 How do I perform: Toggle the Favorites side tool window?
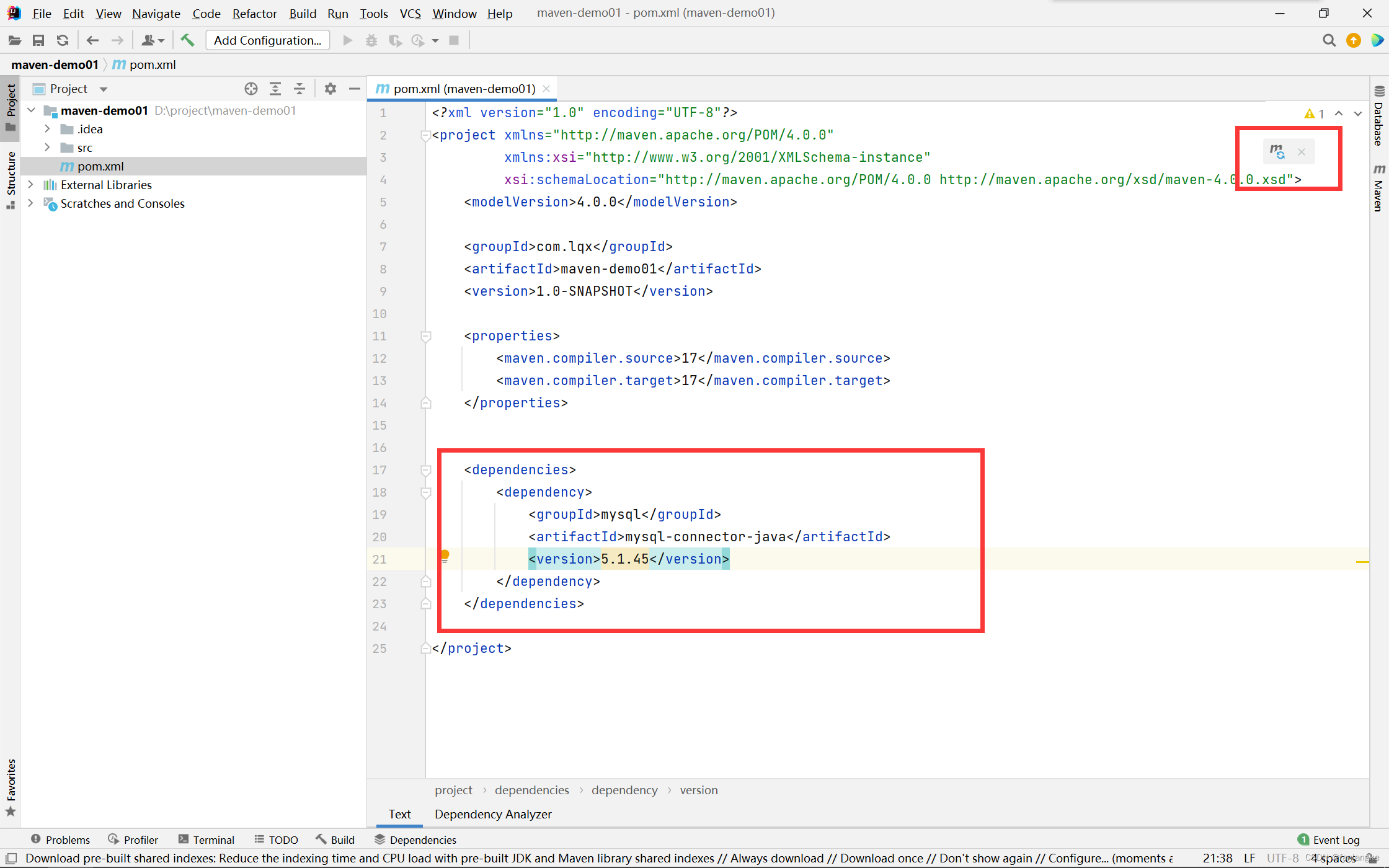coord(11,788)
